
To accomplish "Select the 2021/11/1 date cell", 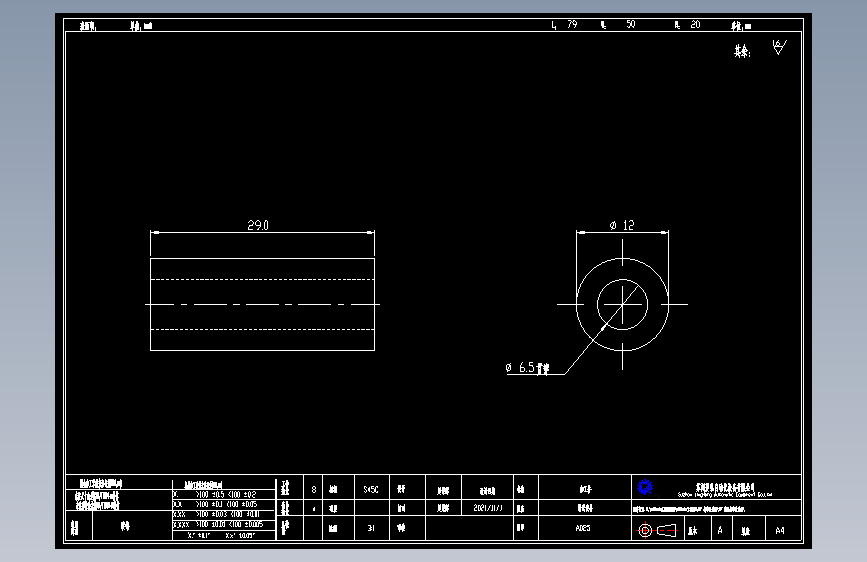I will tap(487, 508).
